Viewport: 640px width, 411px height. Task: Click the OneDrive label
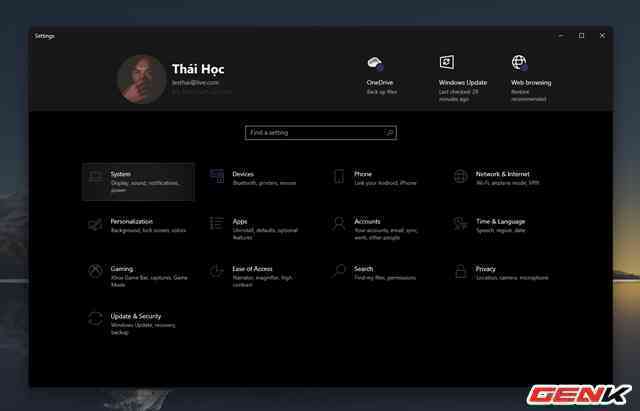tap(380, 82)
